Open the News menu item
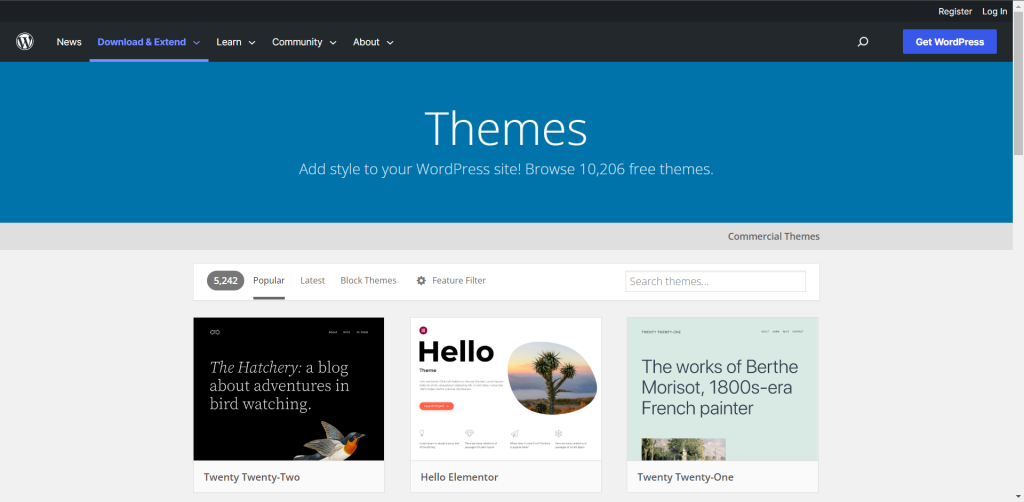The image size is (1024, 502). point(69,42)
